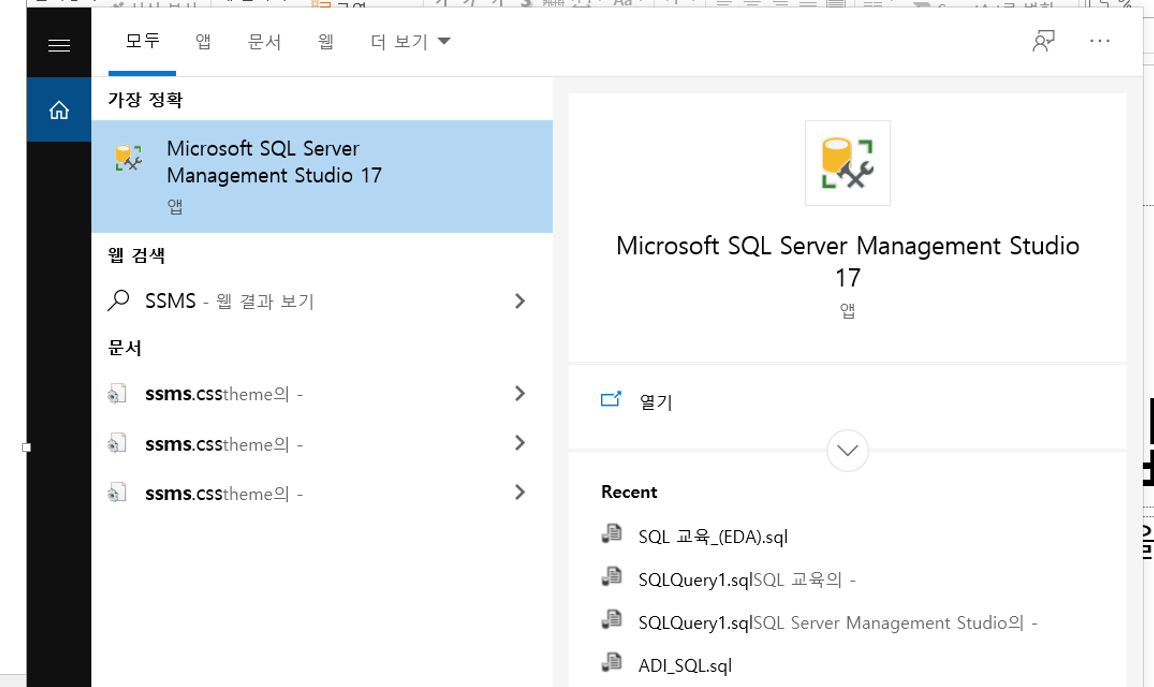Viewport: 1154px width, 687px height.
Task: Select the Microsoft SQL Server Management Studio 17 result
Action: (x=322, y=177)
